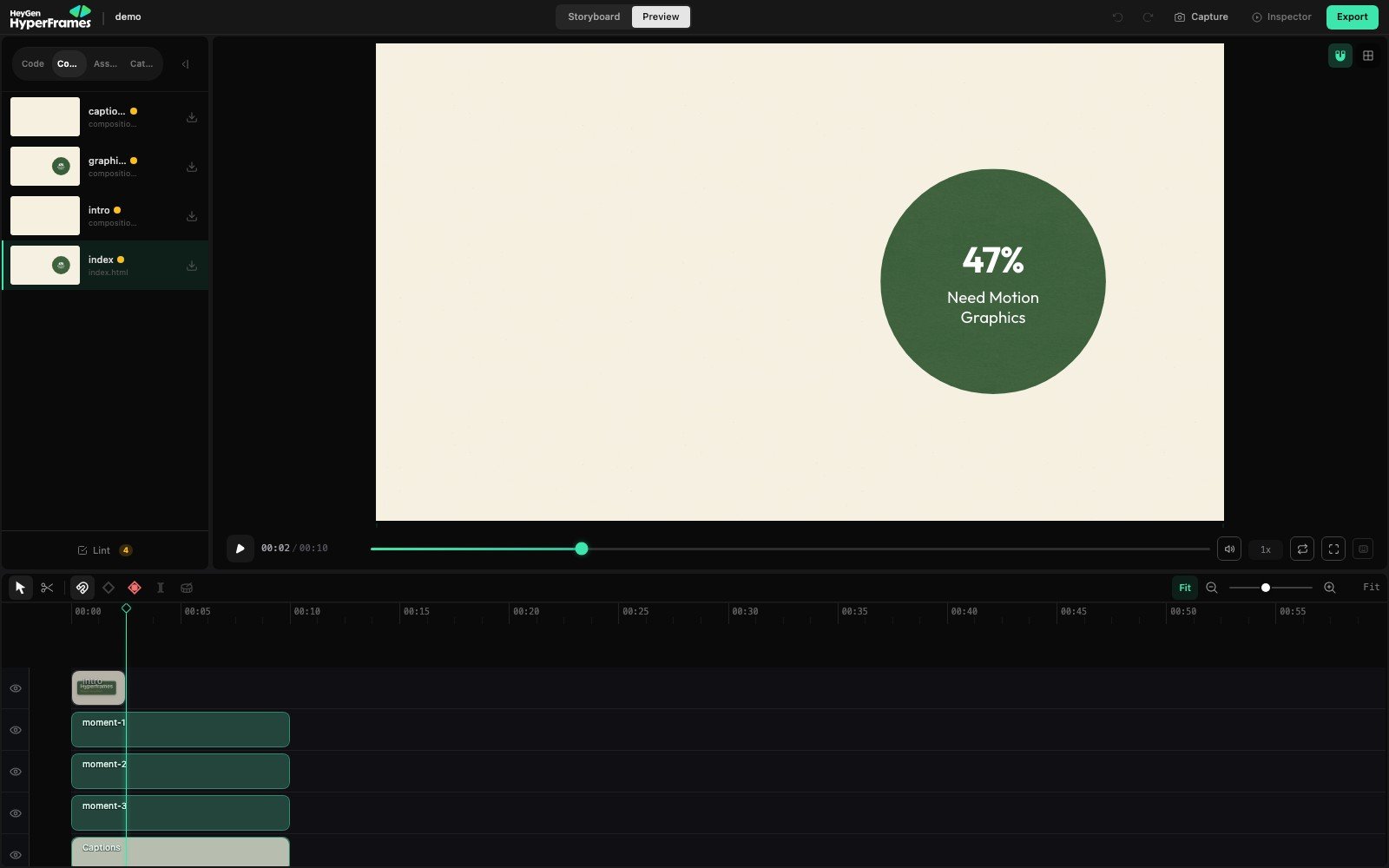The width and height of the screenshot is (1389, 868).
Task: Open the Inspector panel
Action: tap(1281, 16)
